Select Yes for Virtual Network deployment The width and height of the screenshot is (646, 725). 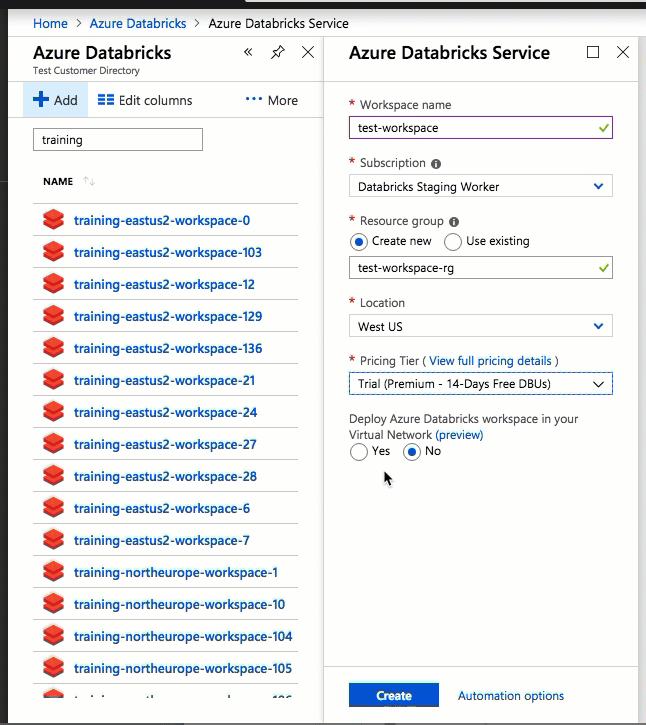[x=359, y=452]
